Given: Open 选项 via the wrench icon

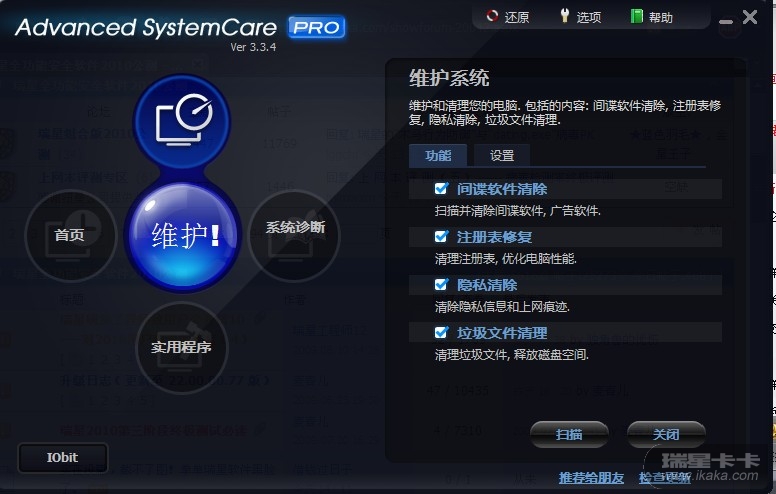Looking at the screenshot, I should [x=564, y=16].
